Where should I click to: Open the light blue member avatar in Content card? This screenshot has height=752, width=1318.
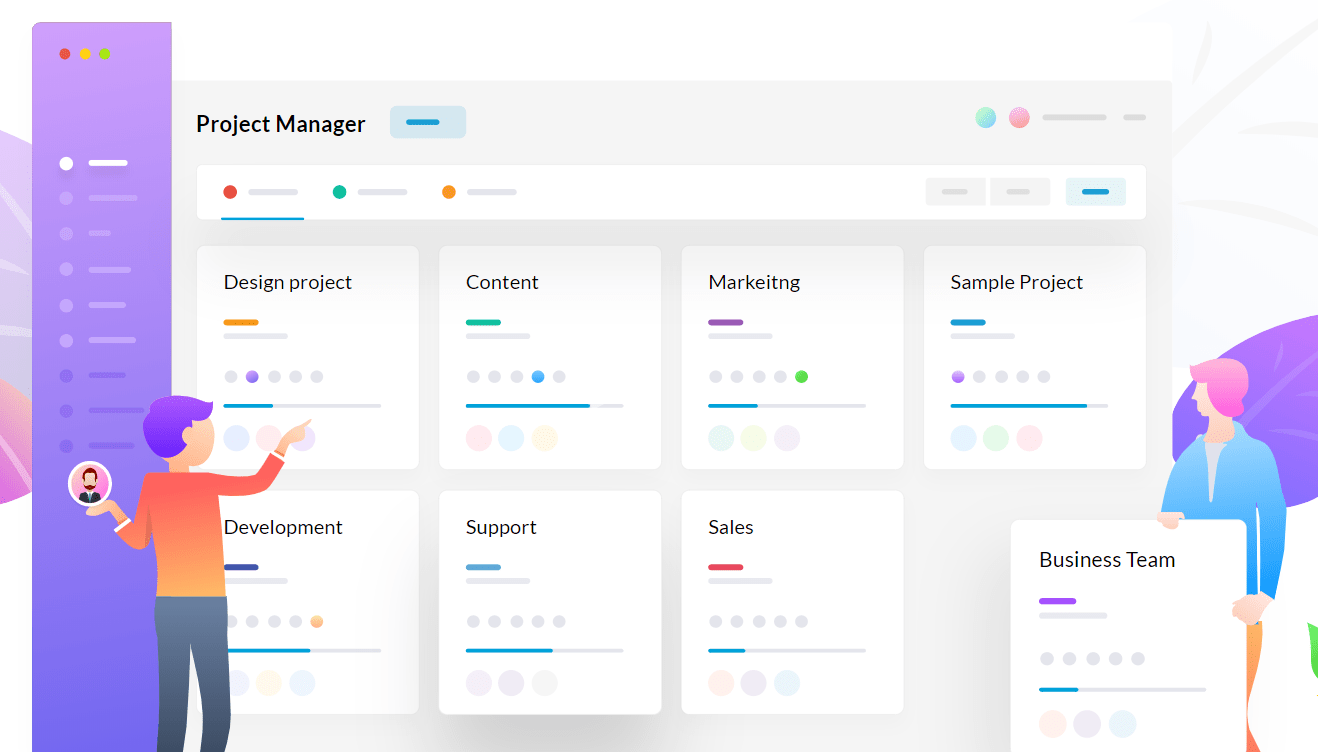coord(511,438)
